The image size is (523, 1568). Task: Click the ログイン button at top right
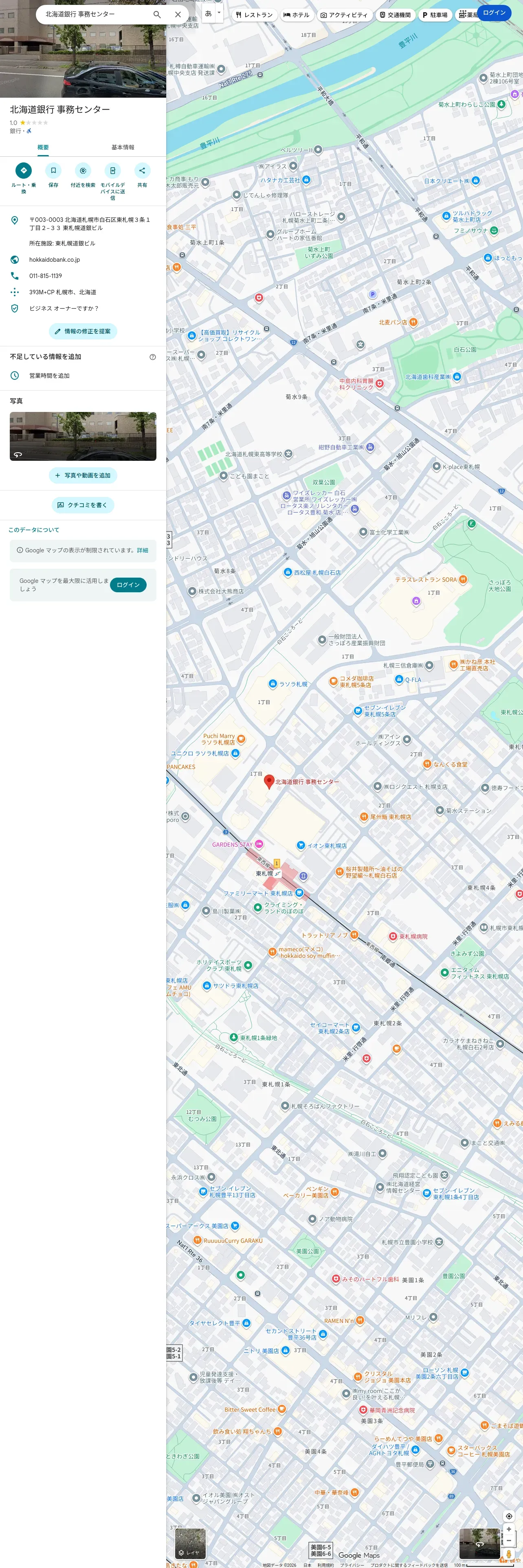coord(494,13)
